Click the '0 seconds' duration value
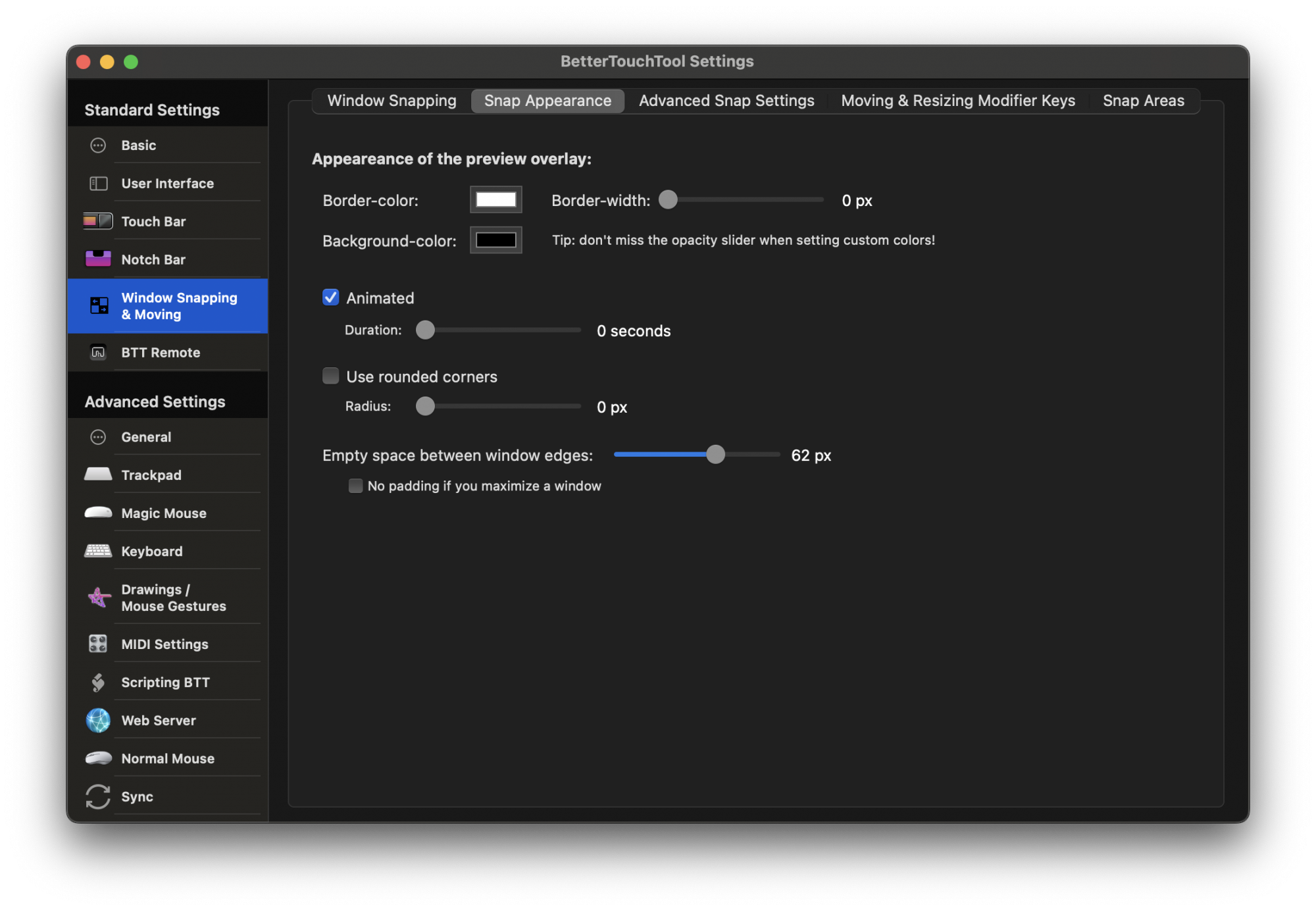The height and width of the screenshot is (911, 1316). point(634,331)
